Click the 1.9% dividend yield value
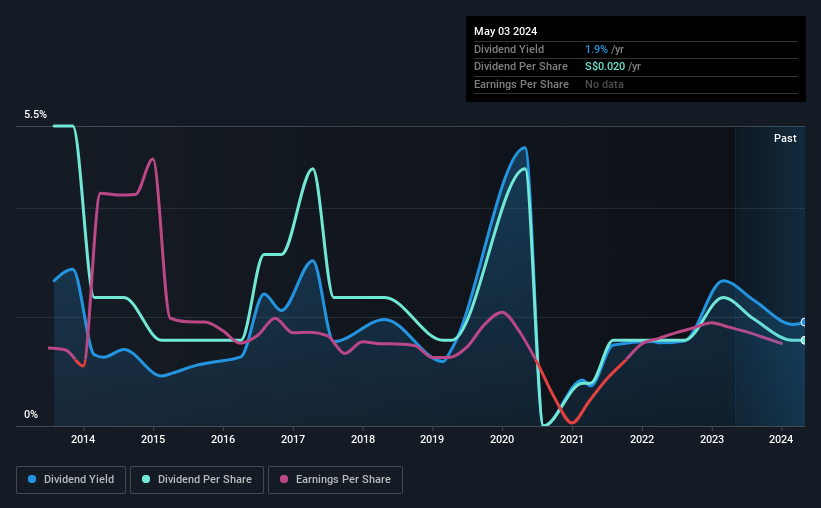Viewport: 821px width, 508px height. pyautogui.click(x=596, y=49)
